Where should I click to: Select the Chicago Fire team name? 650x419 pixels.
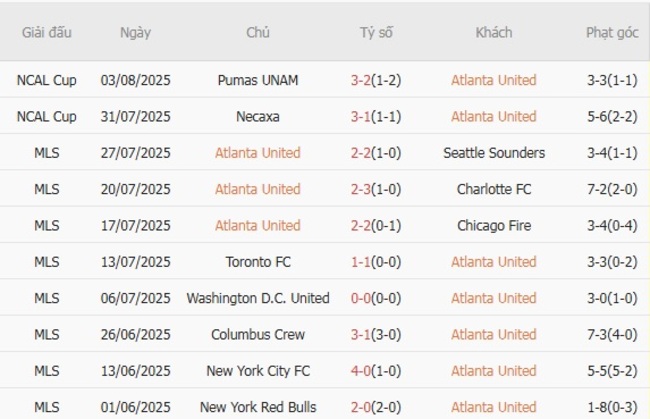pos(493,226)
